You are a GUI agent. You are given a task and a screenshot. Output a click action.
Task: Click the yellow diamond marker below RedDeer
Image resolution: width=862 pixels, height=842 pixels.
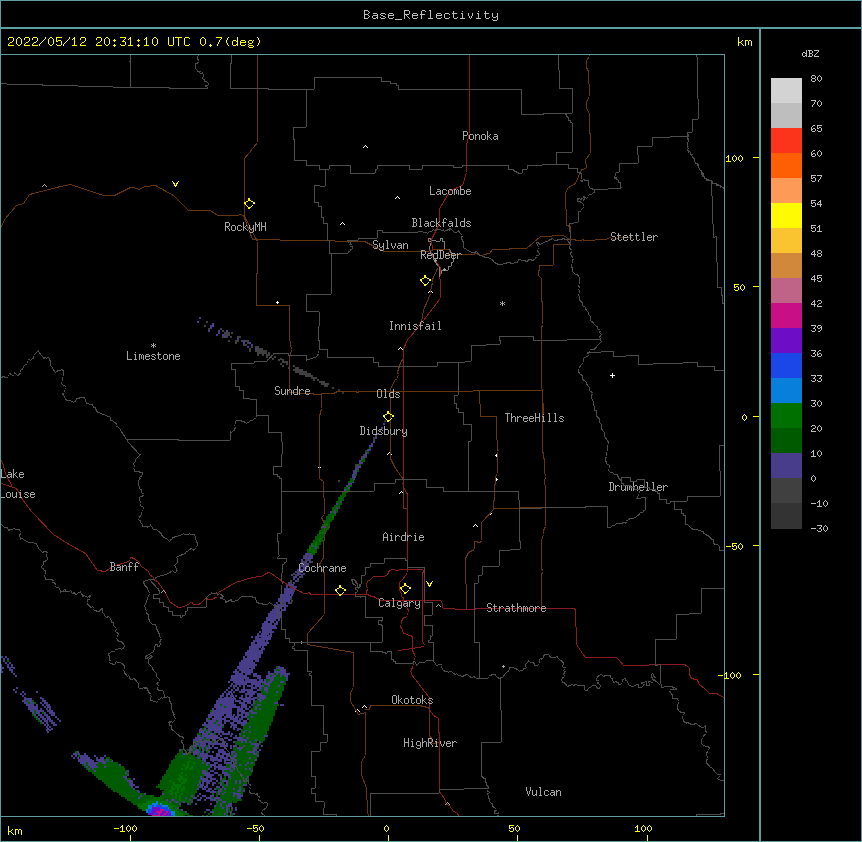pos(425,281)
